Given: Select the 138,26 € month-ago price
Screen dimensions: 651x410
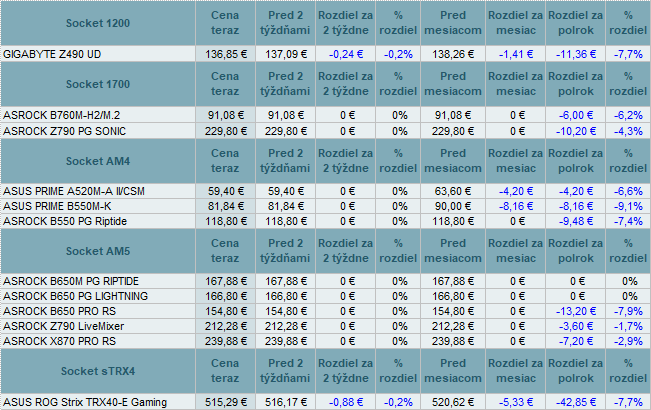Looking at the screenshot, I should 453,54.
